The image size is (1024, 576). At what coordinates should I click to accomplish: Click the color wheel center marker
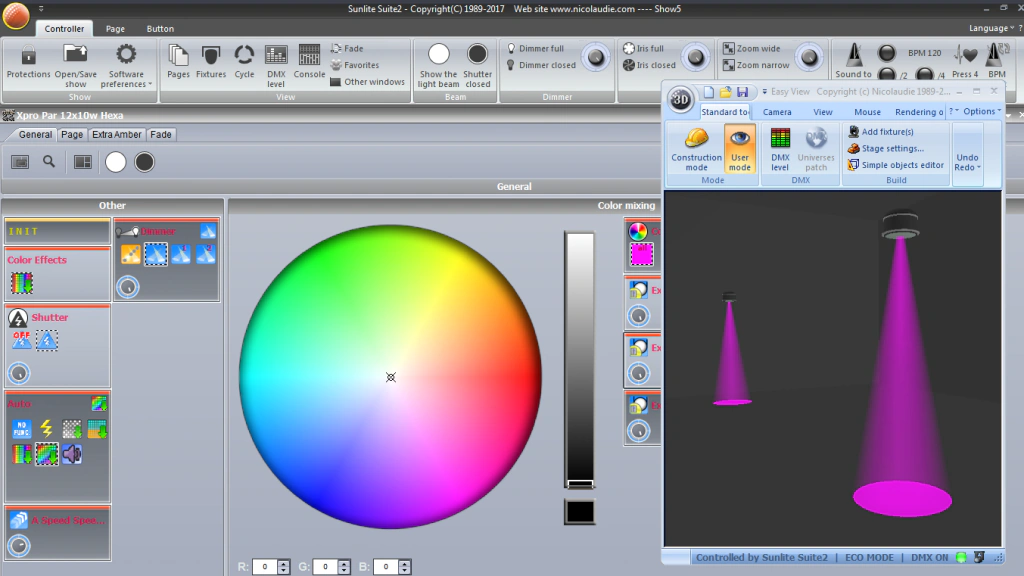(391, 377)
